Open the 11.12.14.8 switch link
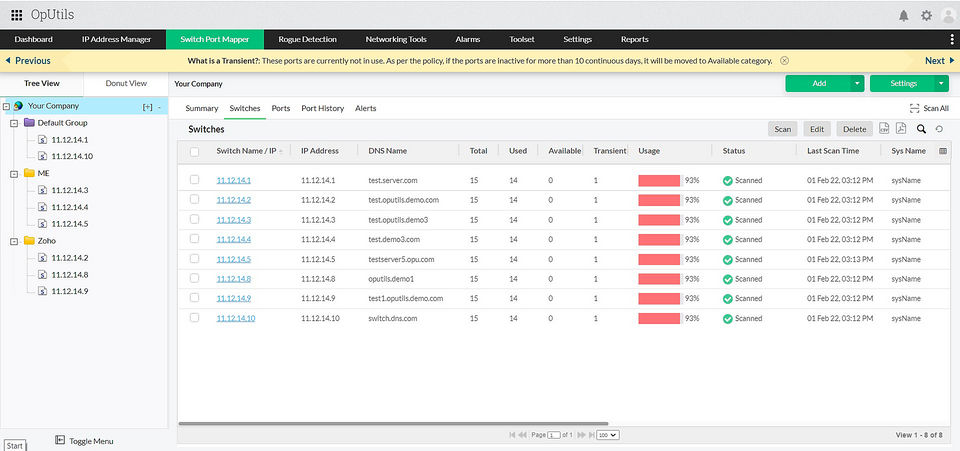Viewport: 960px width, 451px height. [x=234, y=279]
